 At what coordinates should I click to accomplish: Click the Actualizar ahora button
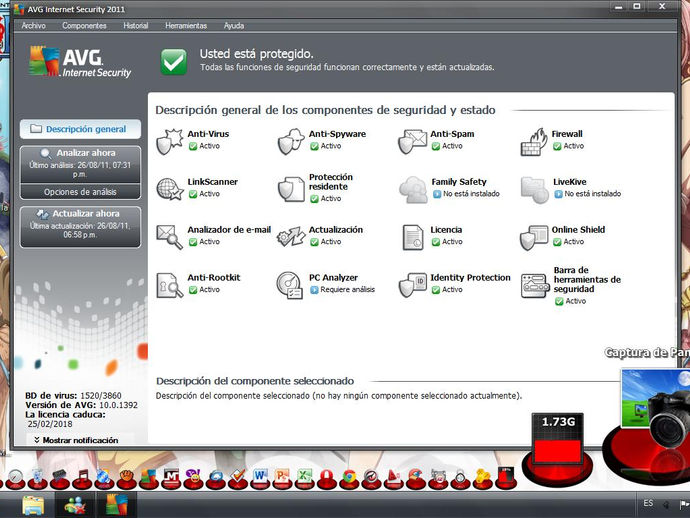tap(80, 227)
